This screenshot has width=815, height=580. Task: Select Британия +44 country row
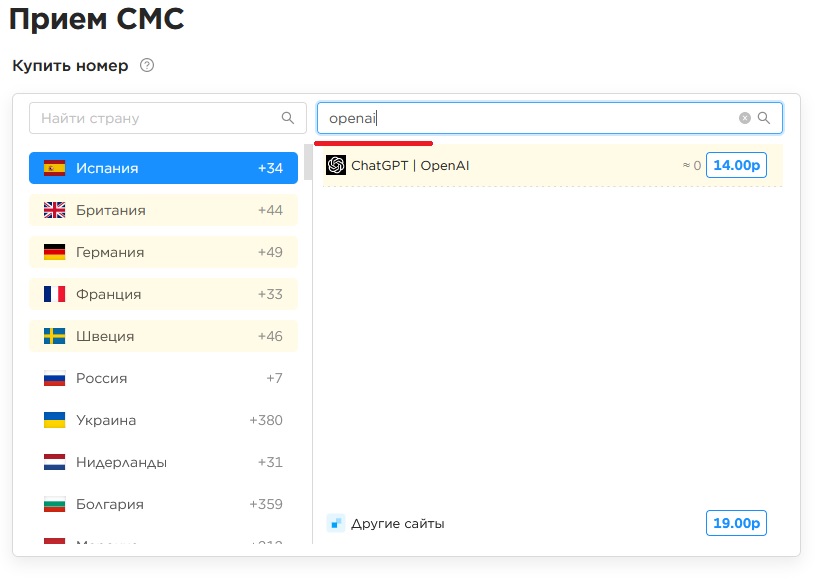click(x=163, y=210)
